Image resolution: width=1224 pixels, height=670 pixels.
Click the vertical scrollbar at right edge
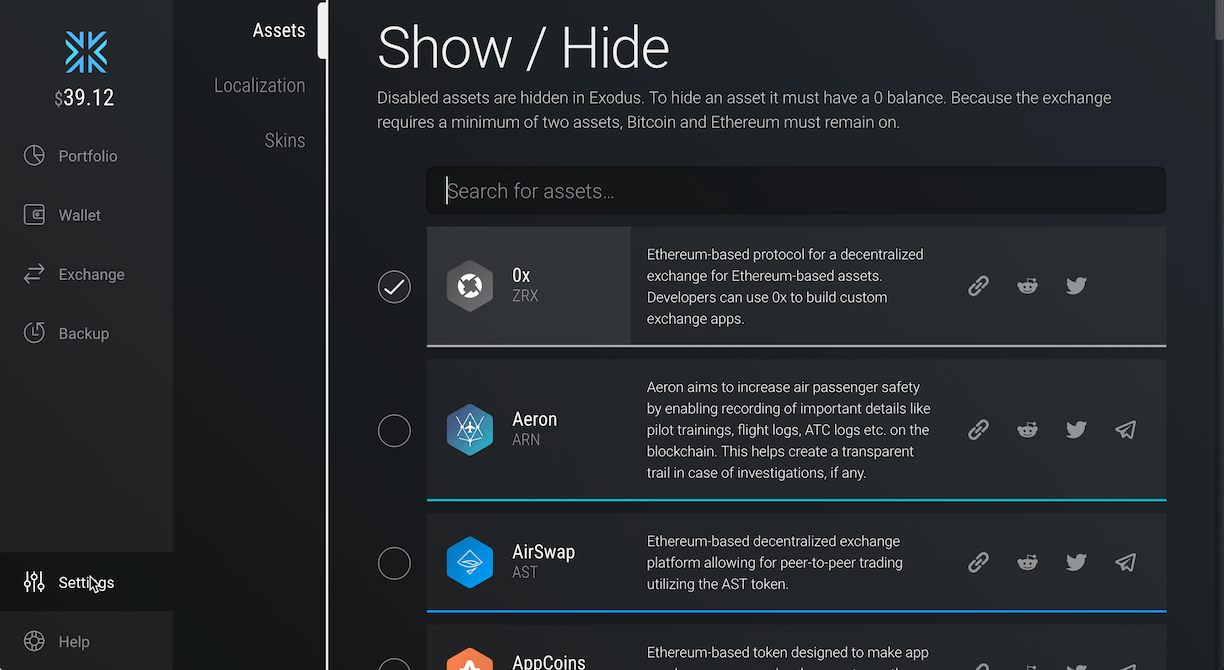[x=1218, y=20]
